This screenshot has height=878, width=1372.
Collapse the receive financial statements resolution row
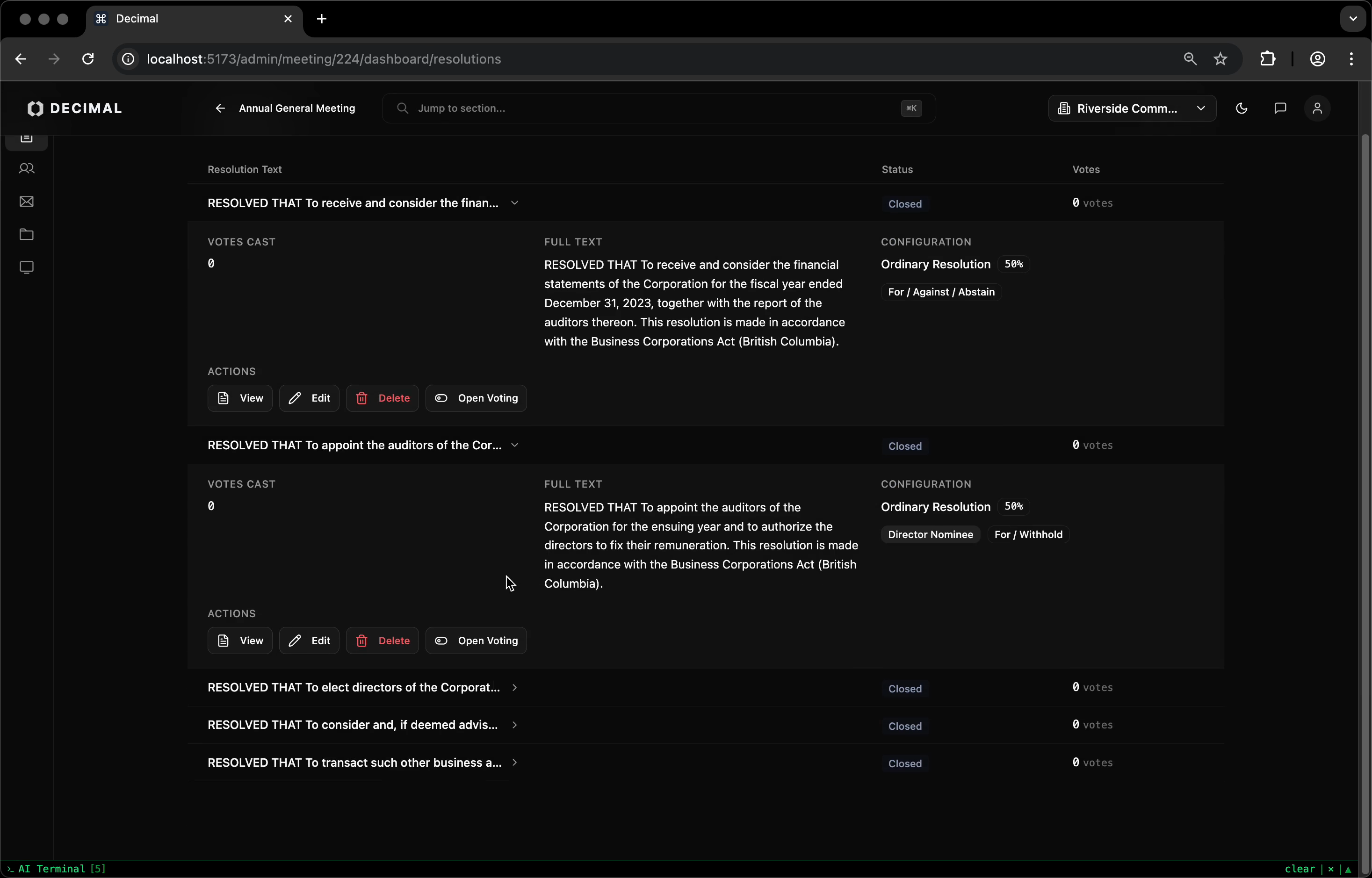click(x=514, y=203)
